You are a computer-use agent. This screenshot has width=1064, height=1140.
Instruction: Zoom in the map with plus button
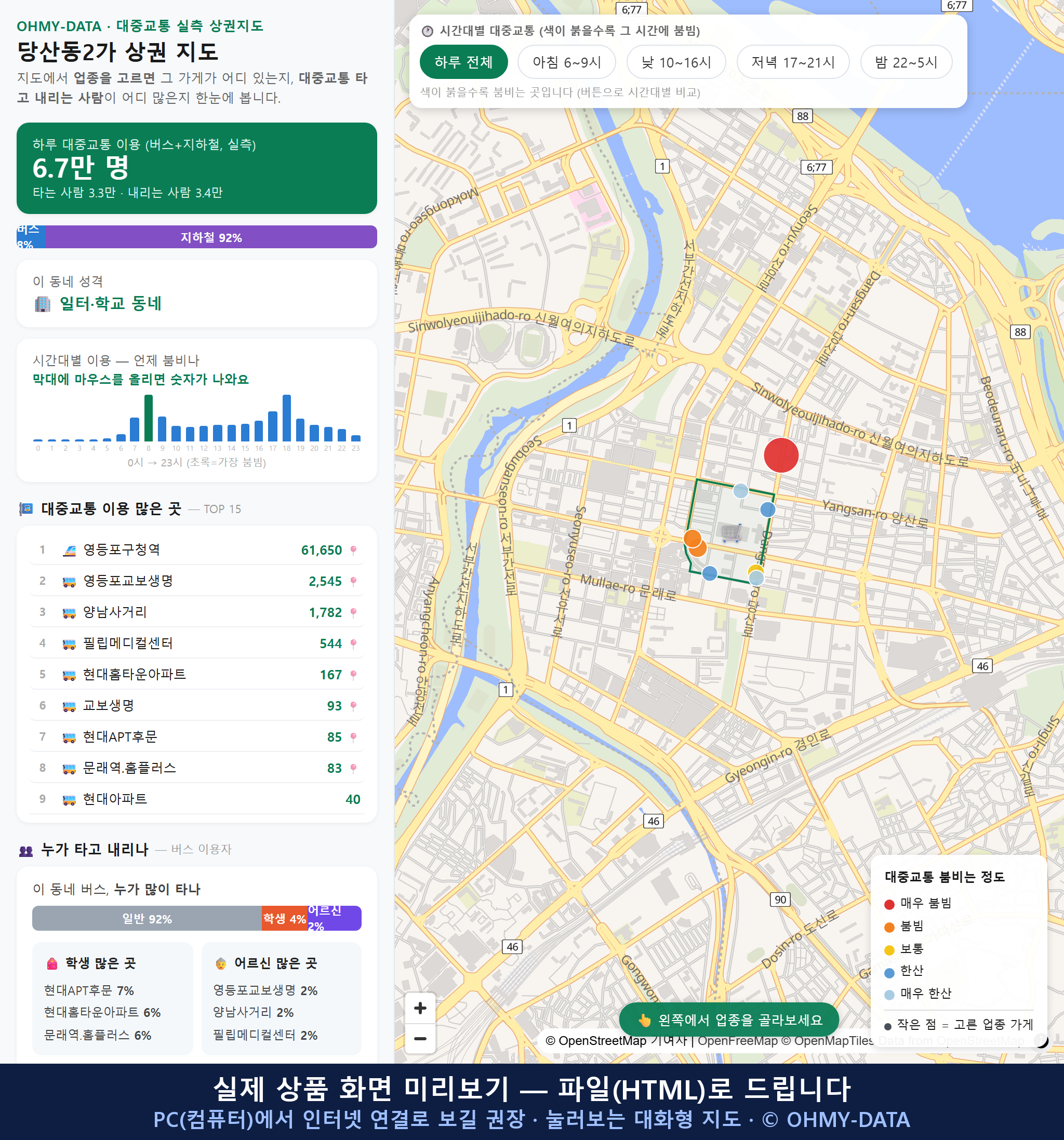[420, 1008]
